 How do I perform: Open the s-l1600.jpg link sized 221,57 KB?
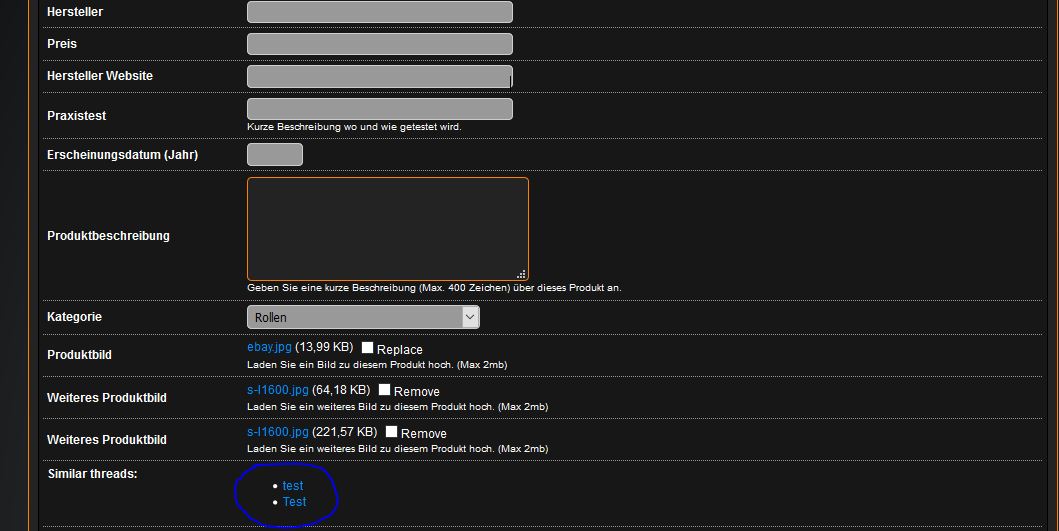pos(278,431)
